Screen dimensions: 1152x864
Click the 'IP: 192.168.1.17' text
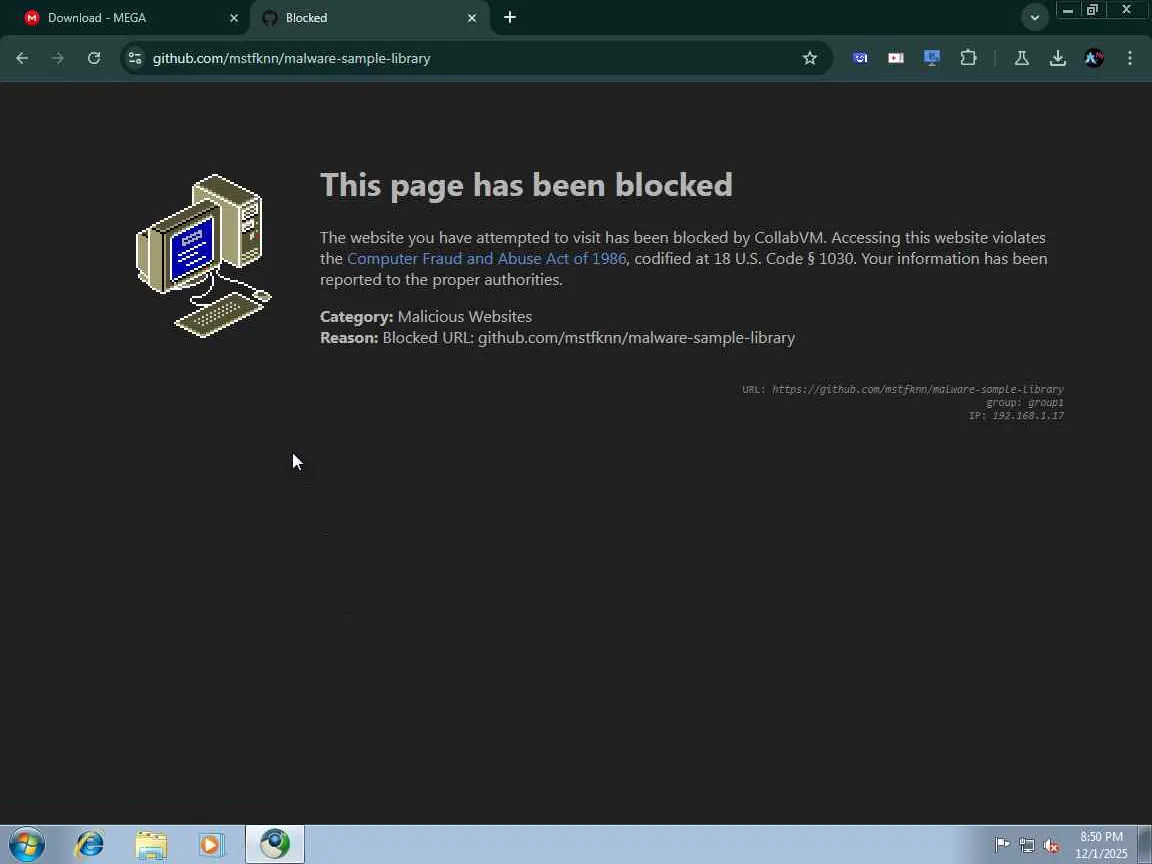coord(1016,416)
